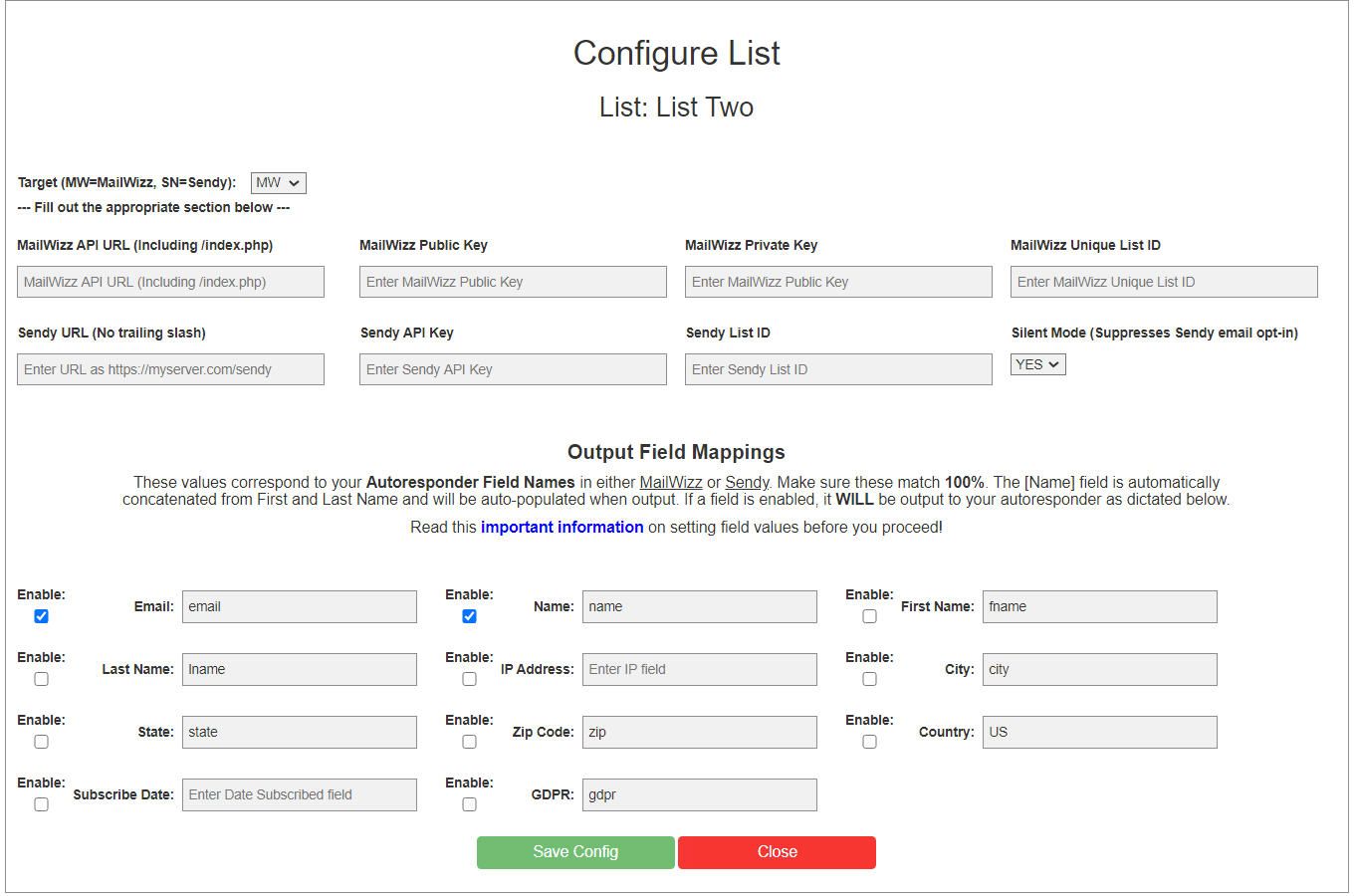Viewport: 1354px width, 896px height.
Task: Click the 'Sendy URL (No trailing slash)' label
Action: [112, 333]
